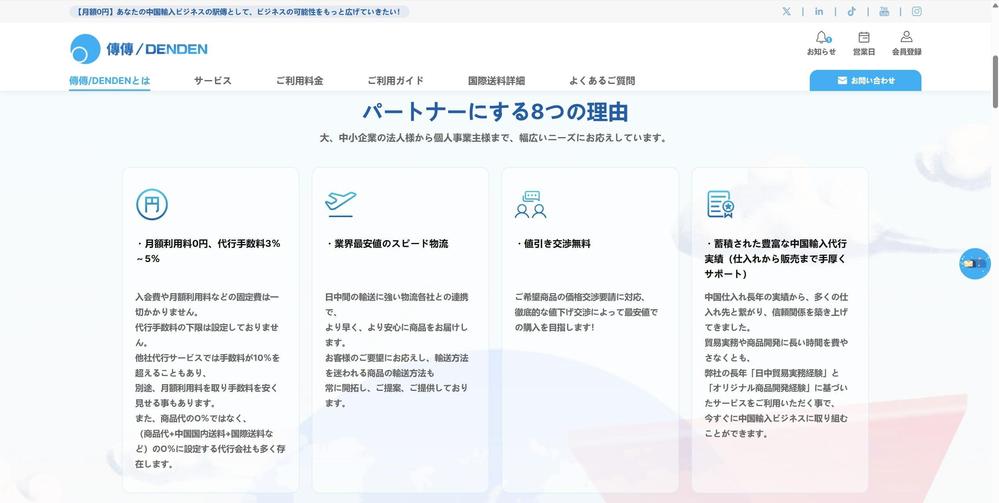The image size is (999, 503).
Task: Click the 傳傳/DENDEN brand name text
Action: pyautogui.click(x=157, y=49)
